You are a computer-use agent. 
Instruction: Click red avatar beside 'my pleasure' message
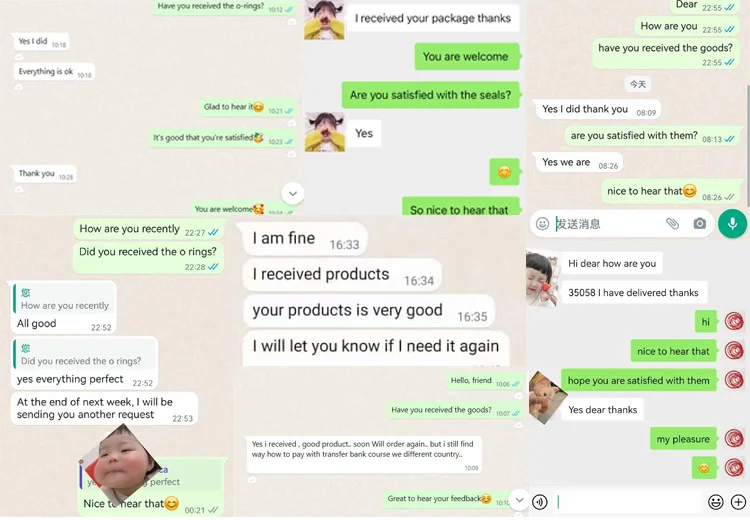(734, 439)
